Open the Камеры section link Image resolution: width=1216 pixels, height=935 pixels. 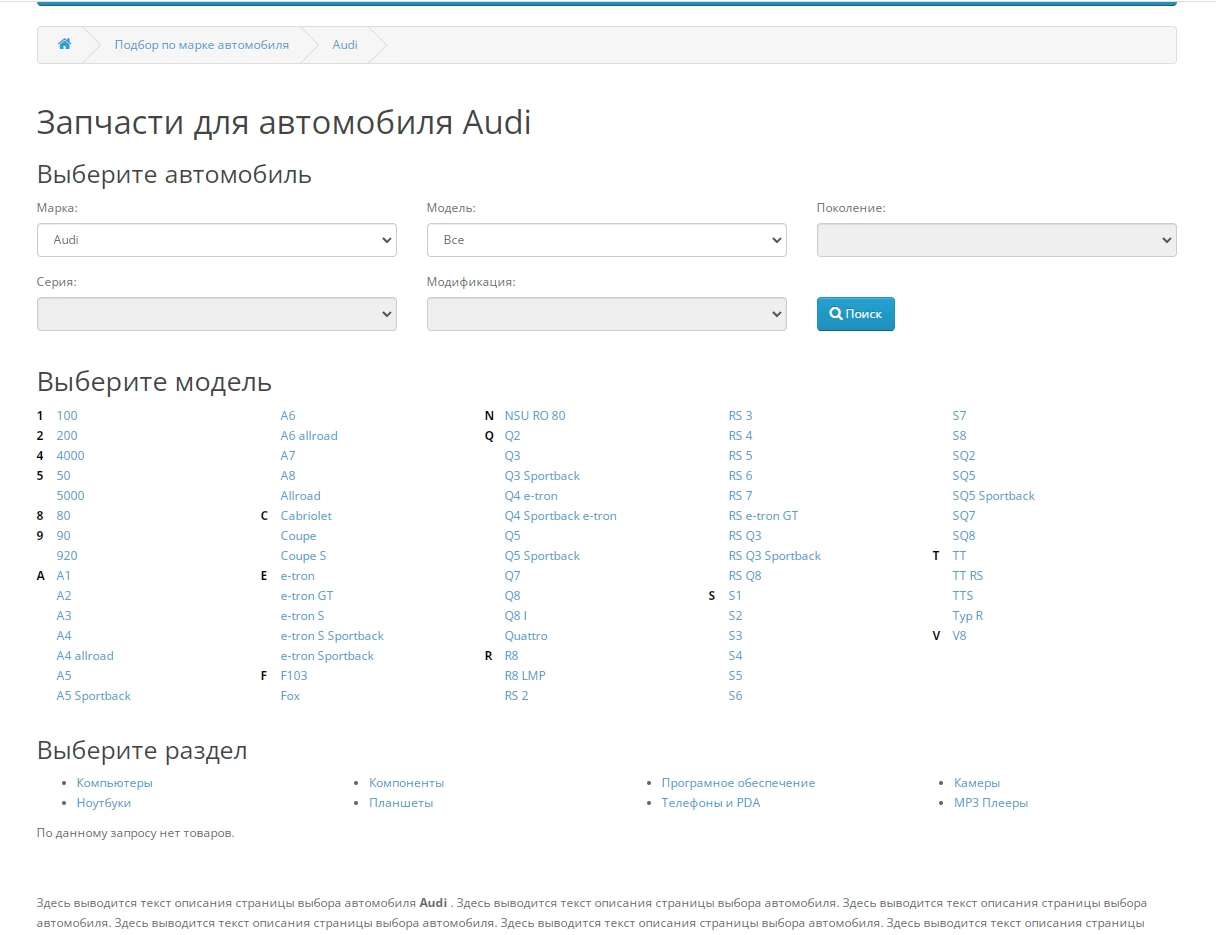pyautogui.click(x=977, y=783)
